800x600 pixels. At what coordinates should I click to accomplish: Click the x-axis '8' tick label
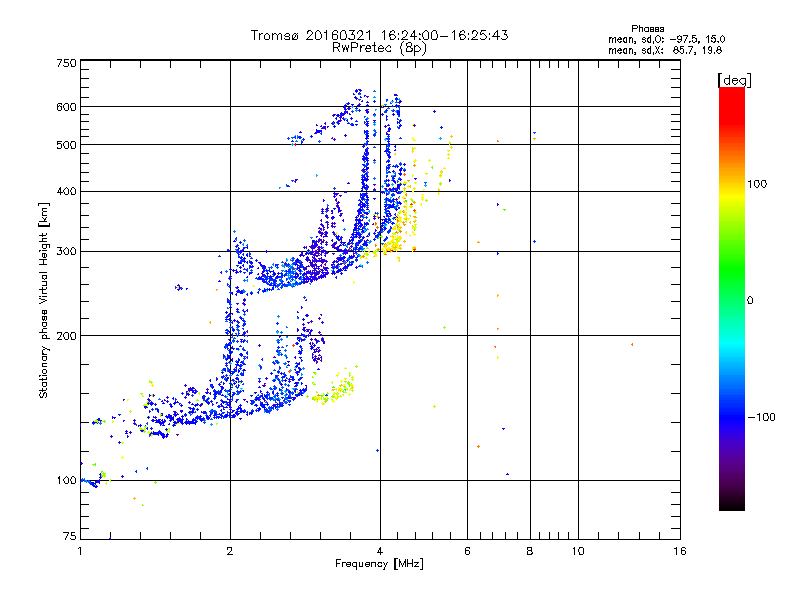click(x=530, y=551)
